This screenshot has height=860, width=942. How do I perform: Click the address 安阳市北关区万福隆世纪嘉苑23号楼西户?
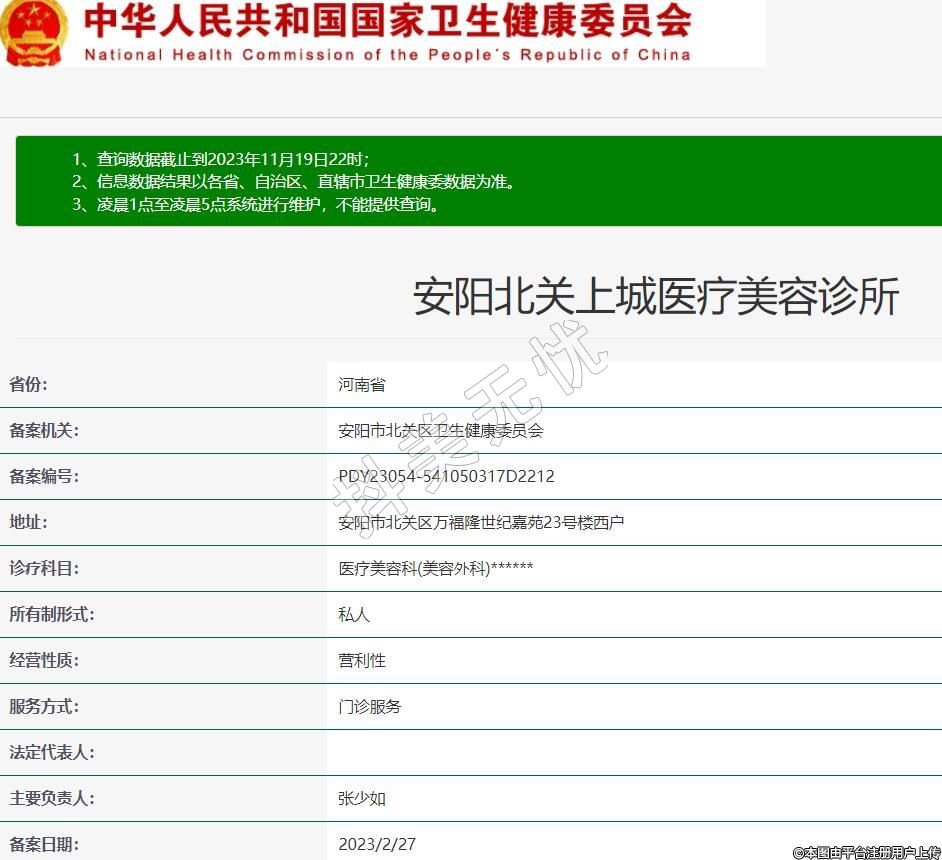click(481, 523)
